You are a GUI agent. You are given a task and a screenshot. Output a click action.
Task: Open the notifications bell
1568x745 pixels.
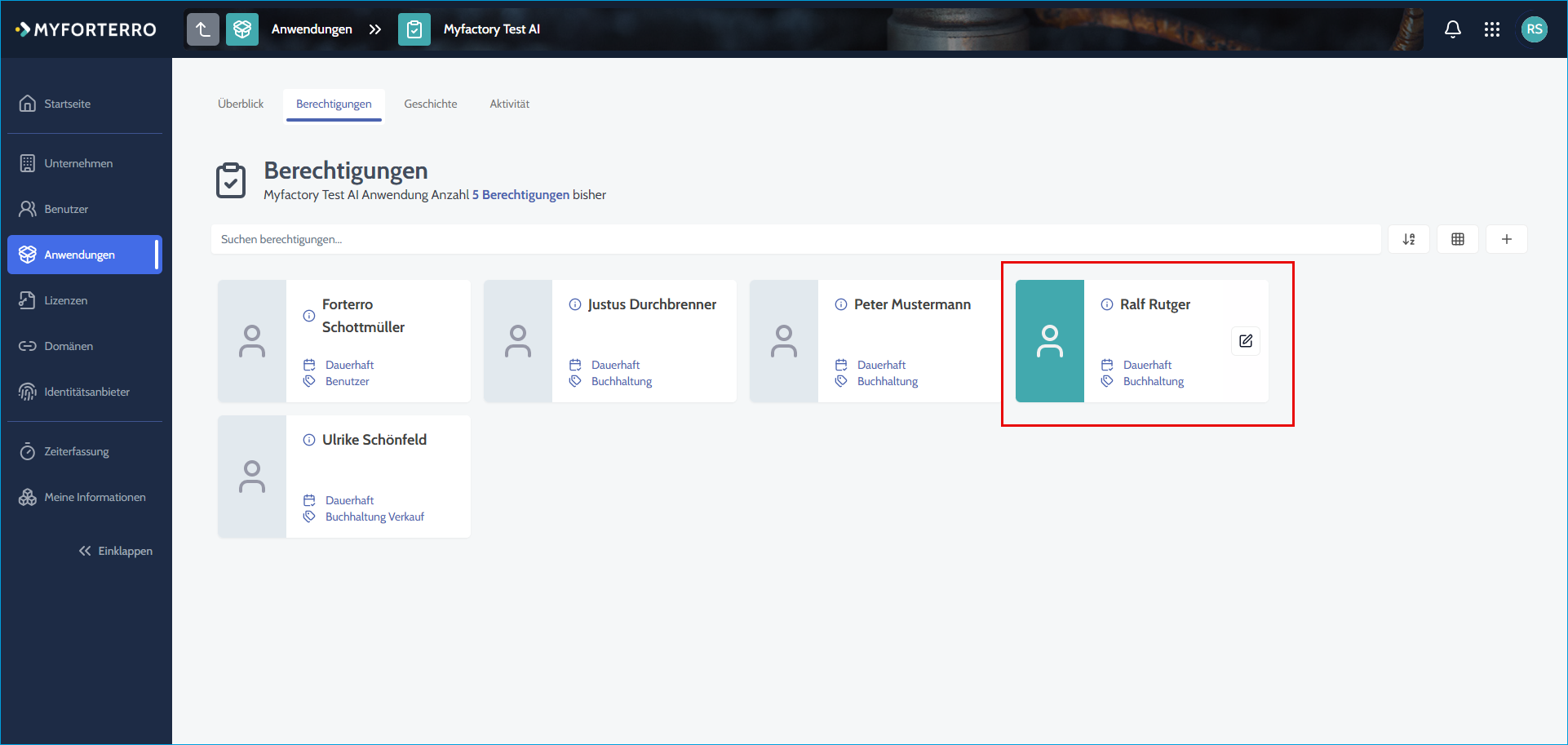coord(1453,29)
